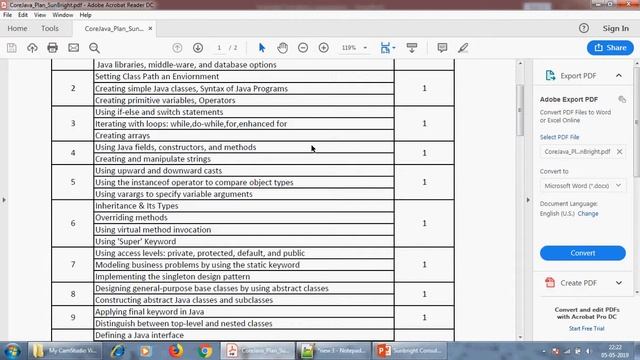This screenshot has height=360, width=640.
Task: Open fit page options dropdown arrow
Action: pos(394,48)
